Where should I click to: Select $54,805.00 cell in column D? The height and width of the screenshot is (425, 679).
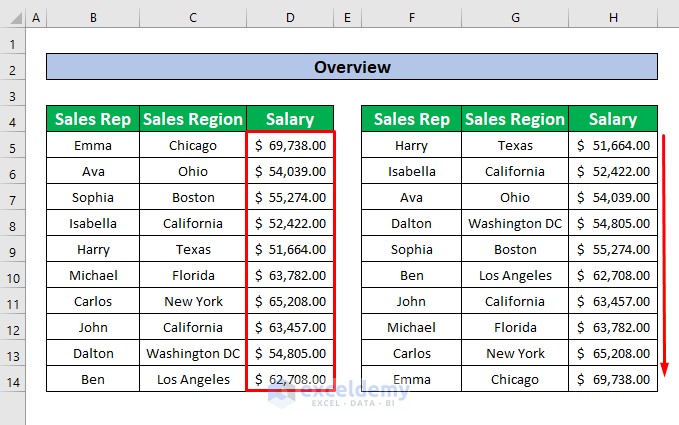pyautogui.click(x=290, y=353)
